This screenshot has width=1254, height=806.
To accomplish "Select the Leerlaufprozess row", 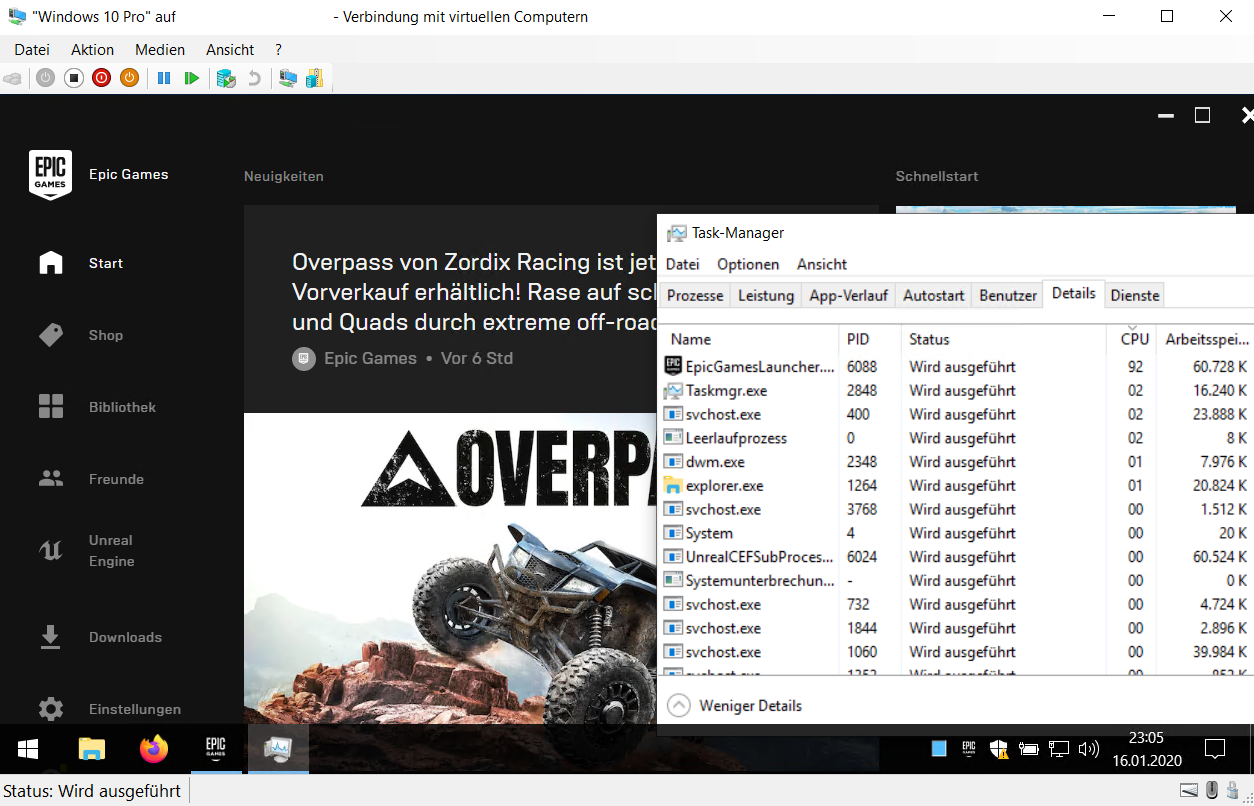I will pos(957,438).
